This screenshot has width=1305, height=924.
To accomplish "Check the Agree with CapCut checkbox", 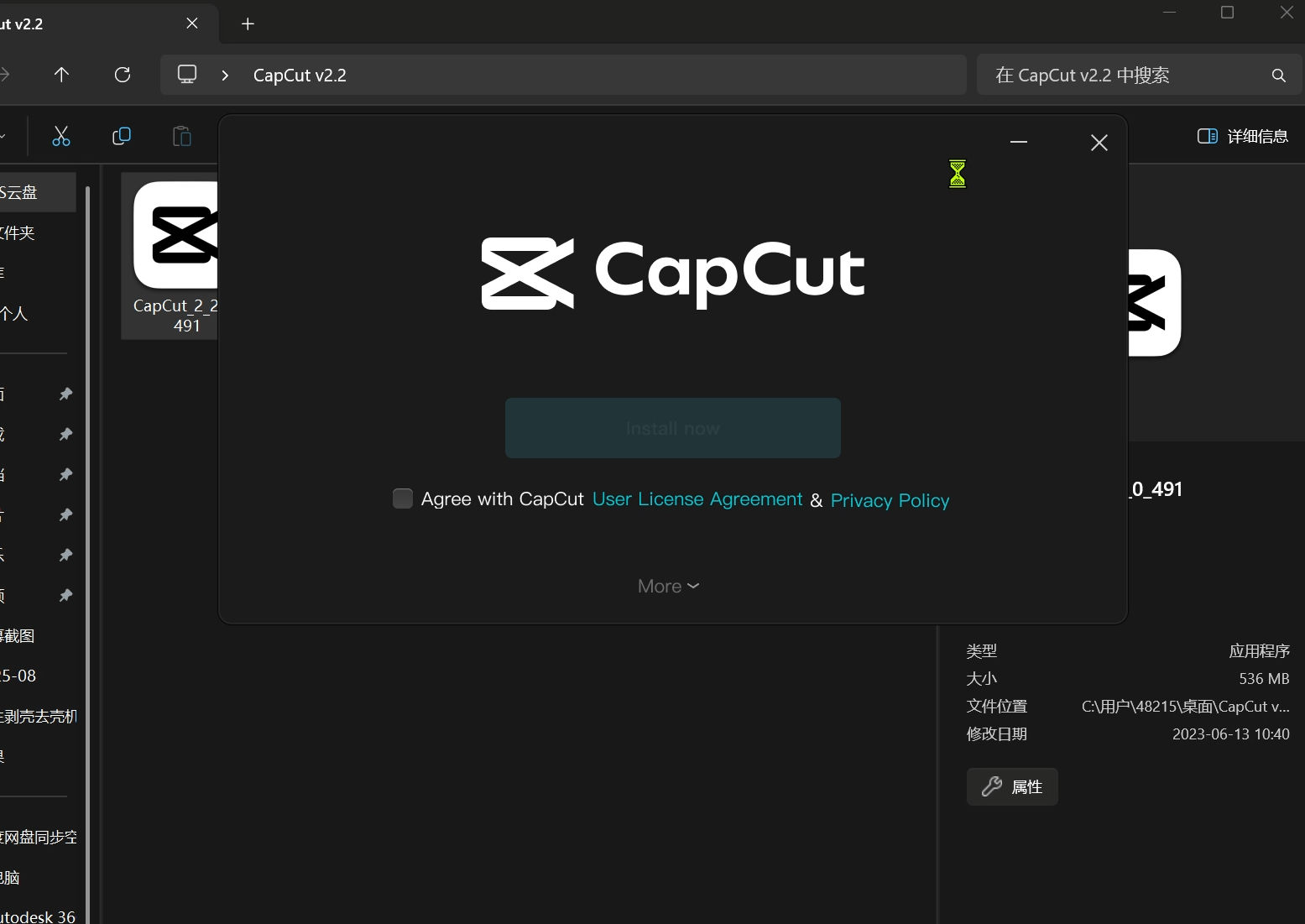I will point(403,499).
